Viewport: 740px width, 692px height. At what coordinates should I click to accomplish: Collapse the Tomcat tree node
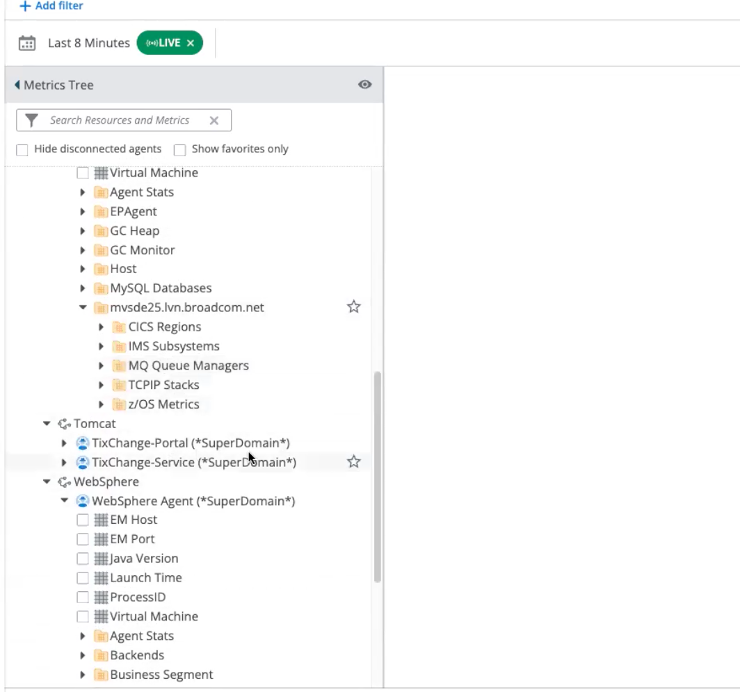coord(47,424)
